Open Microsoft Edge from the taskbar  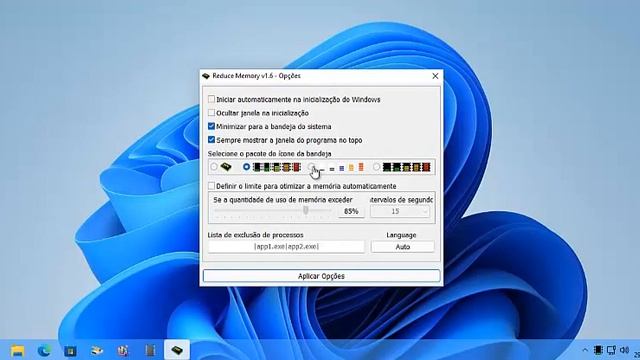[x=44, y=350]
